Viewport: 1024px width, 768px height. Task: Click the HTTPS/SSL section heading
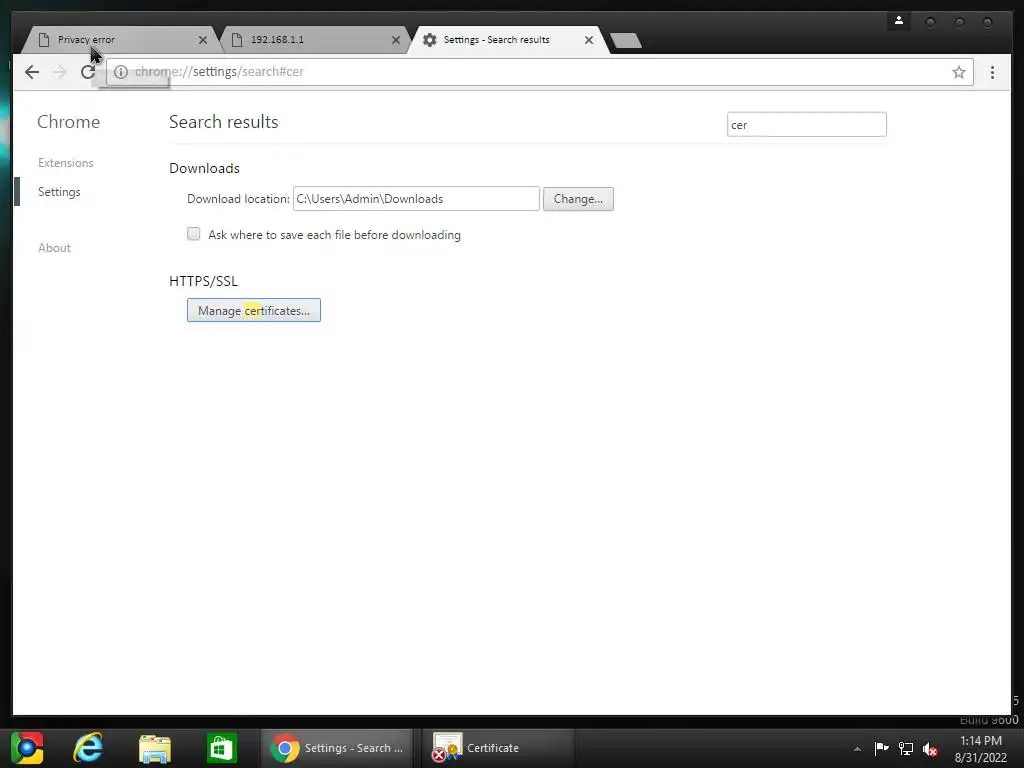point(203,281)
